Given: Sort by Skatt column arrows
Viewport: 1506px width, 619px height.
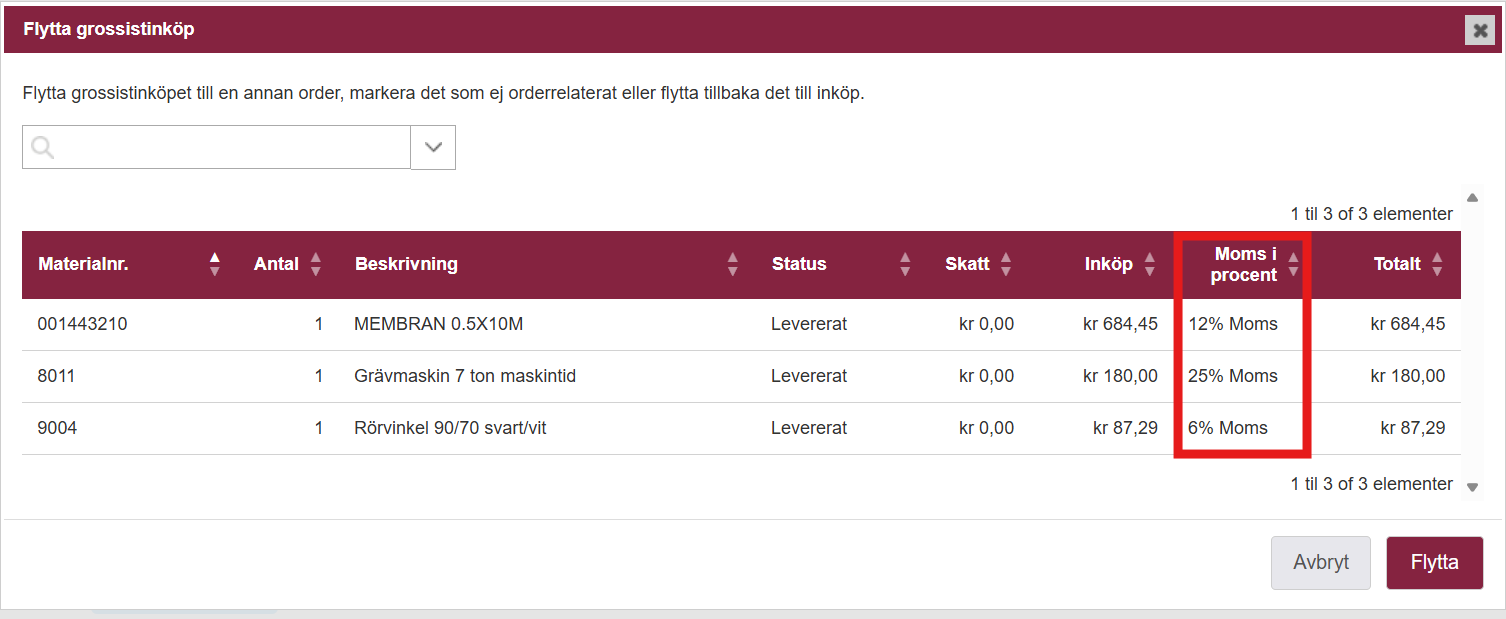Looking at the screenshot, I should point(1006,264).
